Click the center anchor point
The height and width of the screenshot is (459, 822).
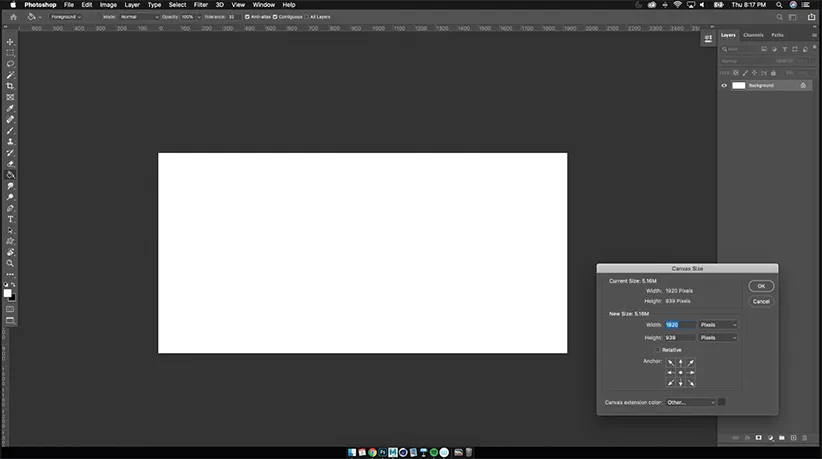point(680,372)
